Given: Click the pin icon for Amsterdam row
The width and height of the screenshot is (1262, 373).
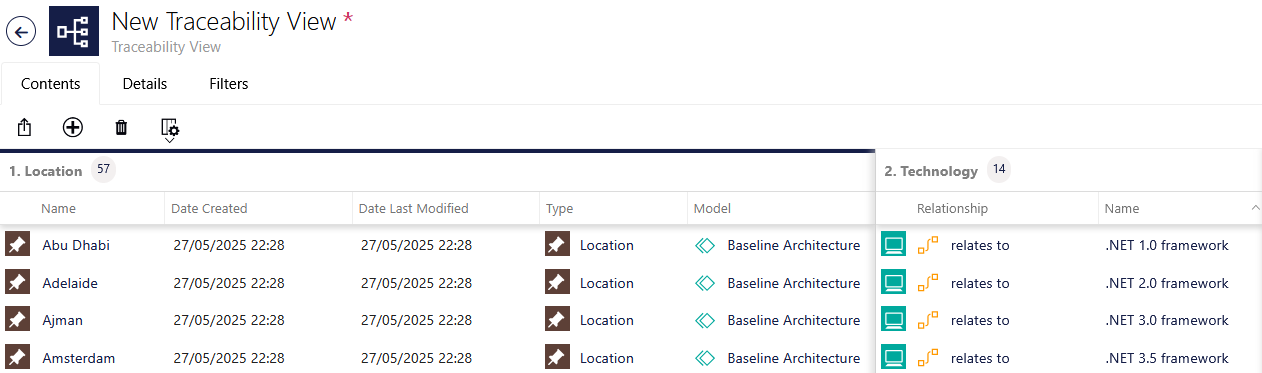Looking at the screenshot, I should click(x=17, y=358).
